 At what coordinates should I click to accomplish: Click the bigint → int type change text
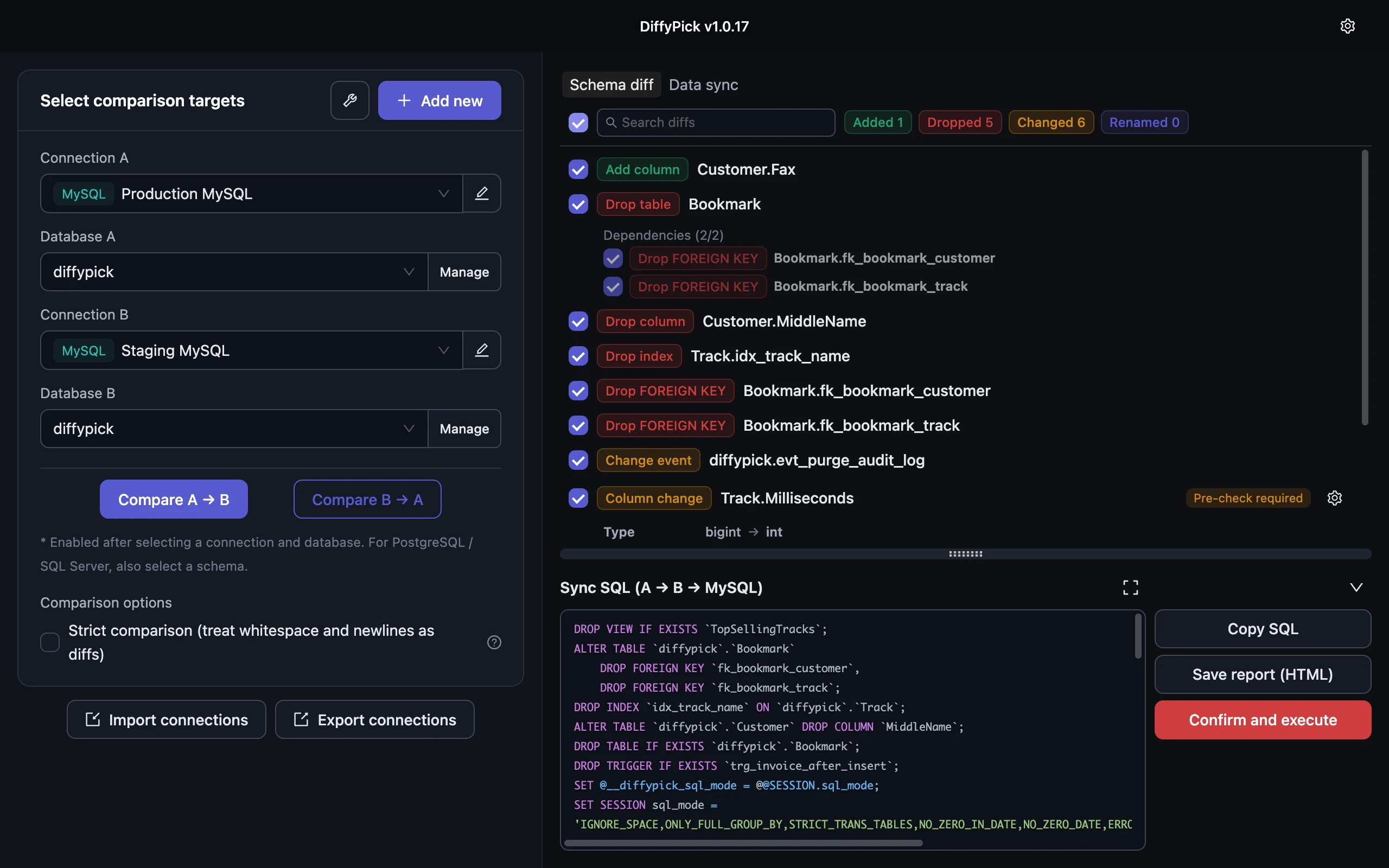[743, 532]
